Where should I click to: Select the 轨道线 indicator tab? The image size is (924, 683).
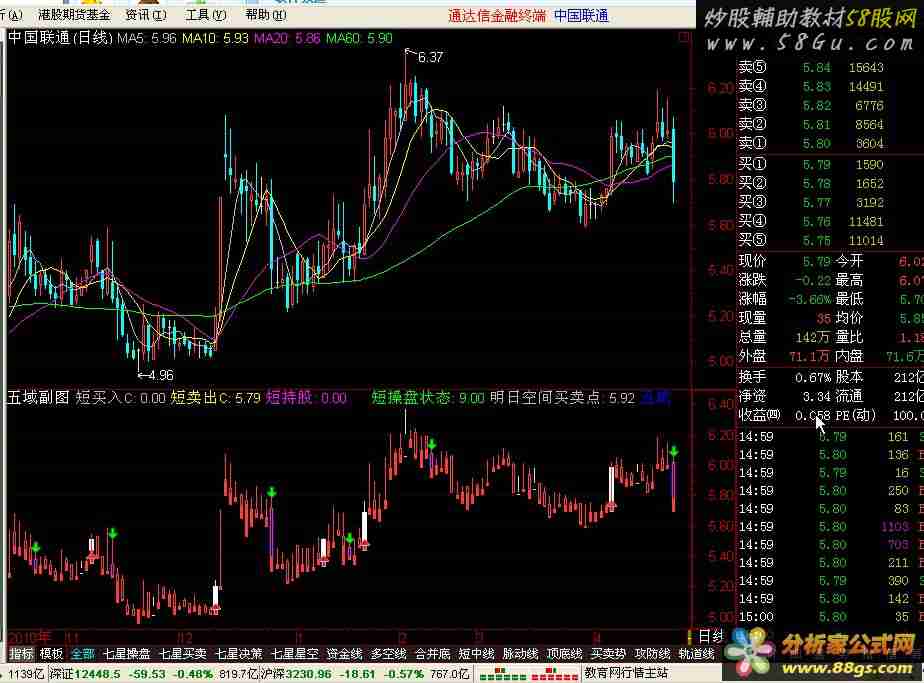tap(697, 654)
